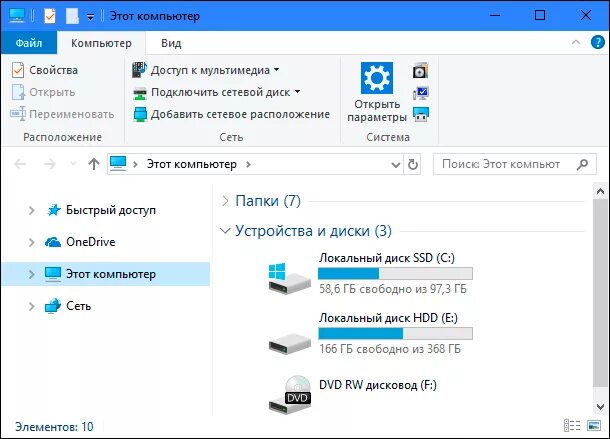Image resolution: width=610 pixels, height=439 pixels.
Task: Open the Файл menu tab
Action: [x=29, y=43]
